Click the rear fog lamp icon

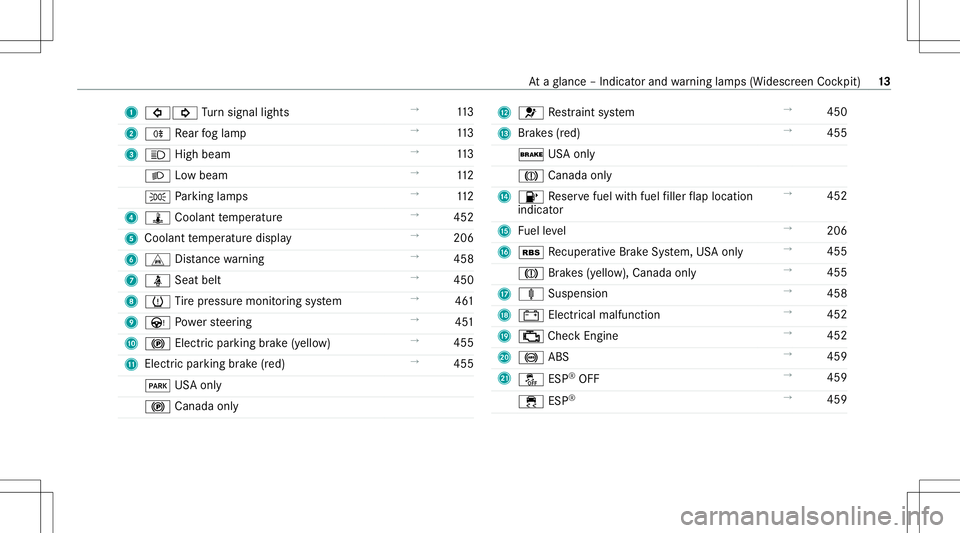(x=157, y=134)
